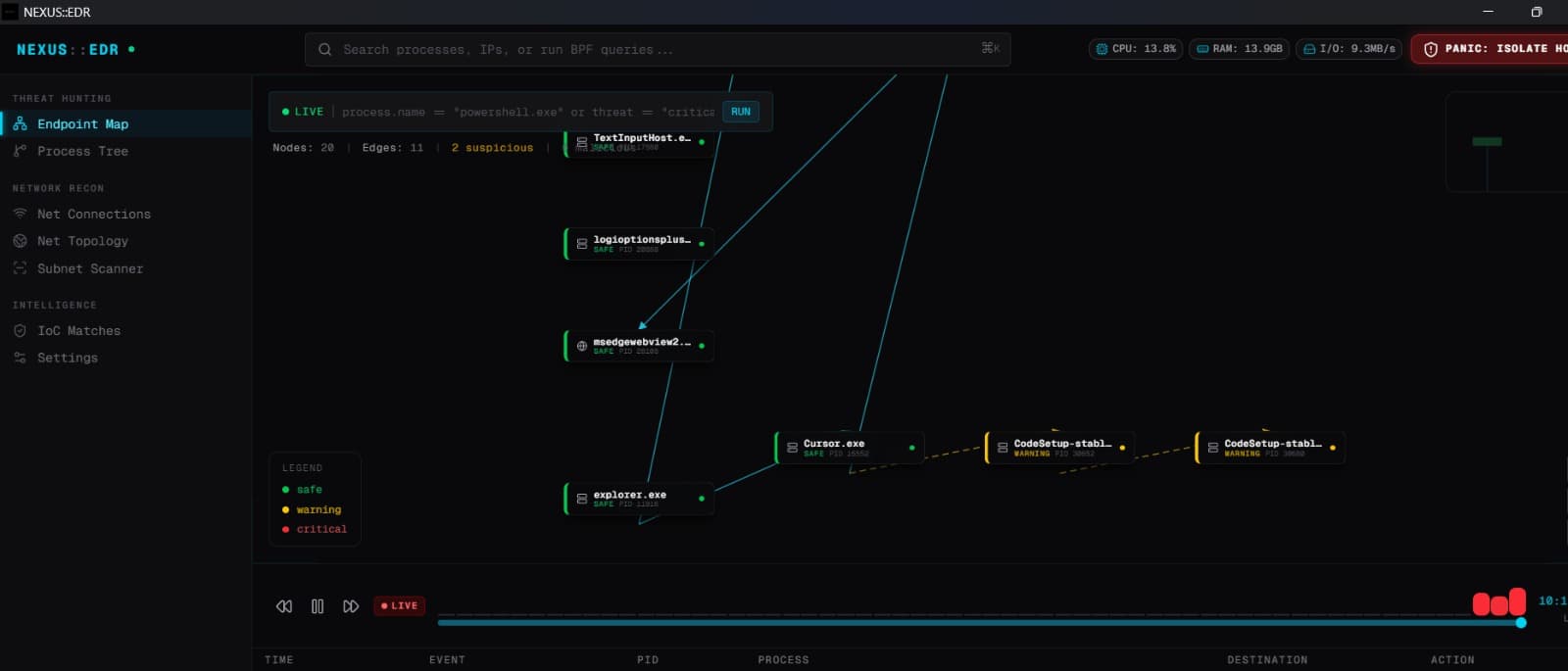The image size is (1568, 671).
Task: Select the logioptionsplus node
Action: (639, 244)
